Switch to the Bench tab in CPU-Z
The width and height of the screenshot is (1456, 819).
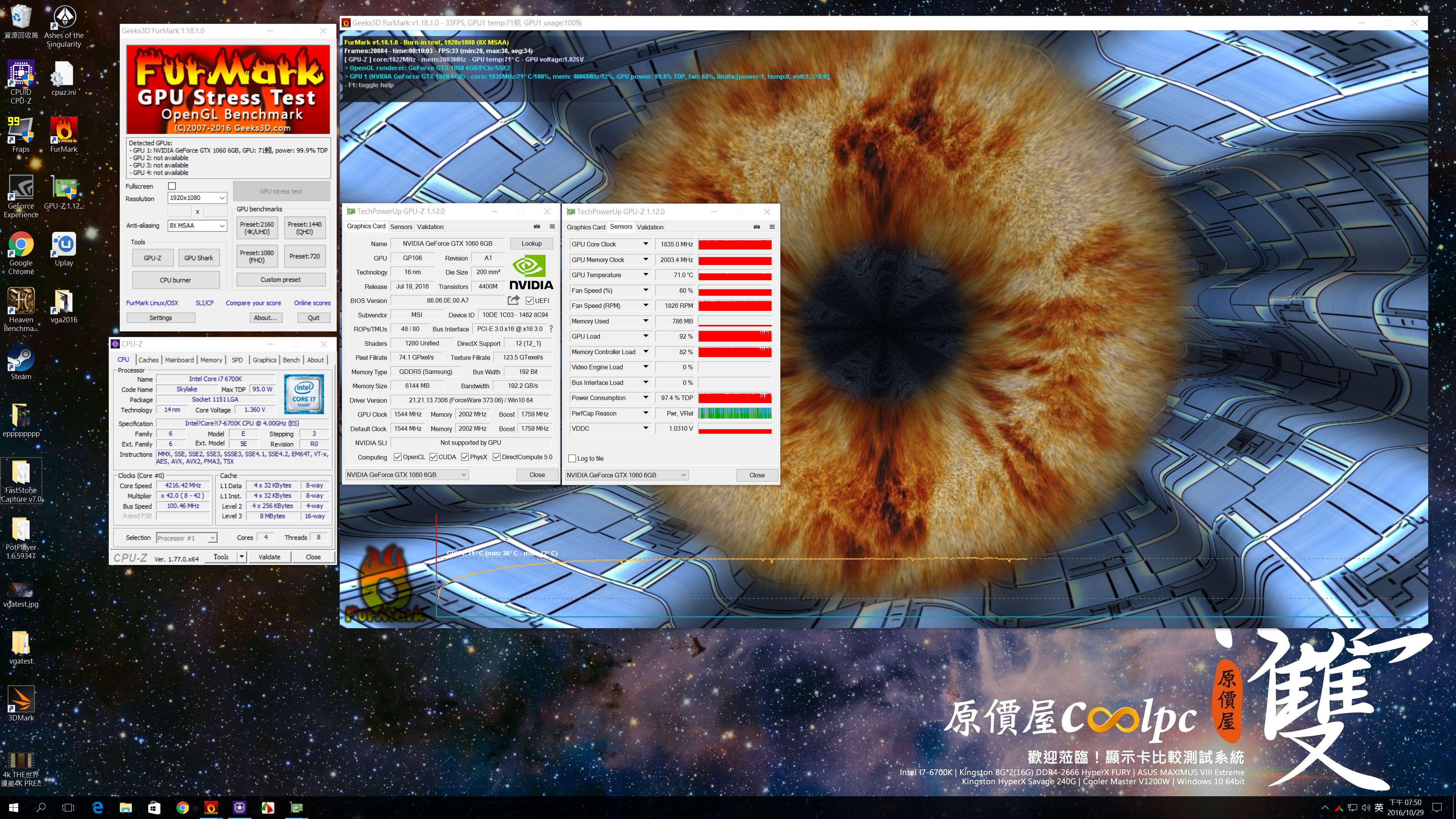tap(291, 360)
